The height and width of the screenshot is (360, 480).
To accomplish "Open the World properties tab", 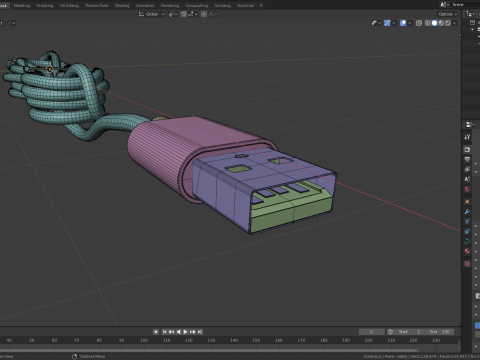I will tap(467, 189).
